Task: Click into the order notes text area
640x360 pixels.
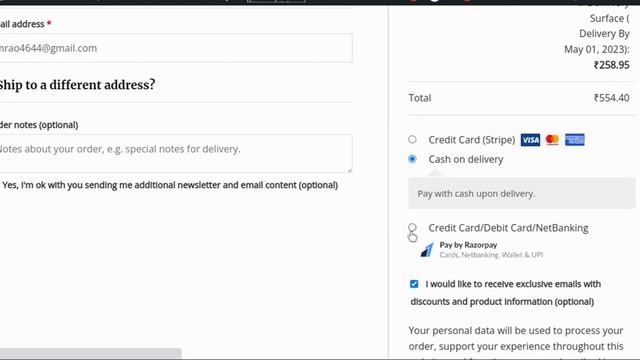Action: tap(176, 153)
